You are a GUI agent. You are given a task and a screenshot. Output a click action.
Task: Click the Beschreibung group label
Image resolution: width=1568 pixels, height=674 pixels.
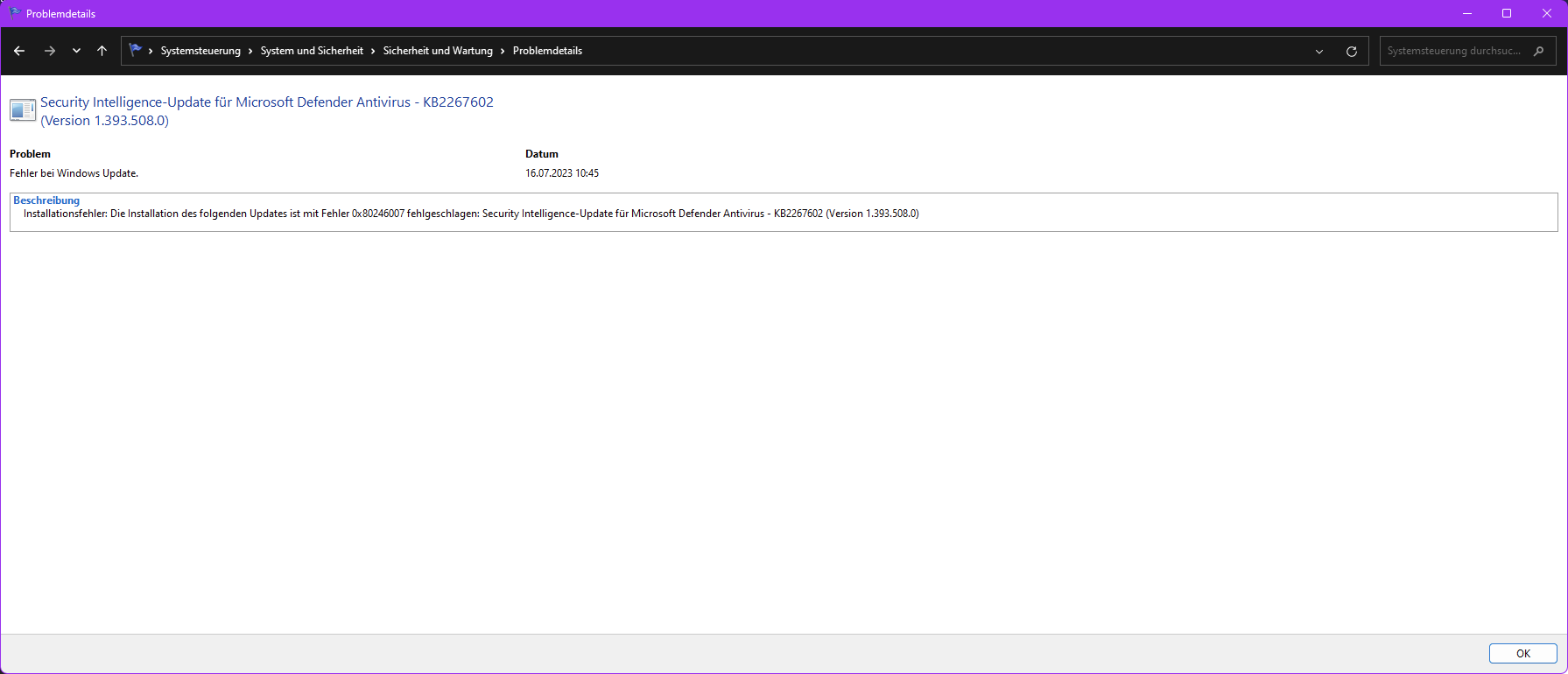click(x=46, y=200)
